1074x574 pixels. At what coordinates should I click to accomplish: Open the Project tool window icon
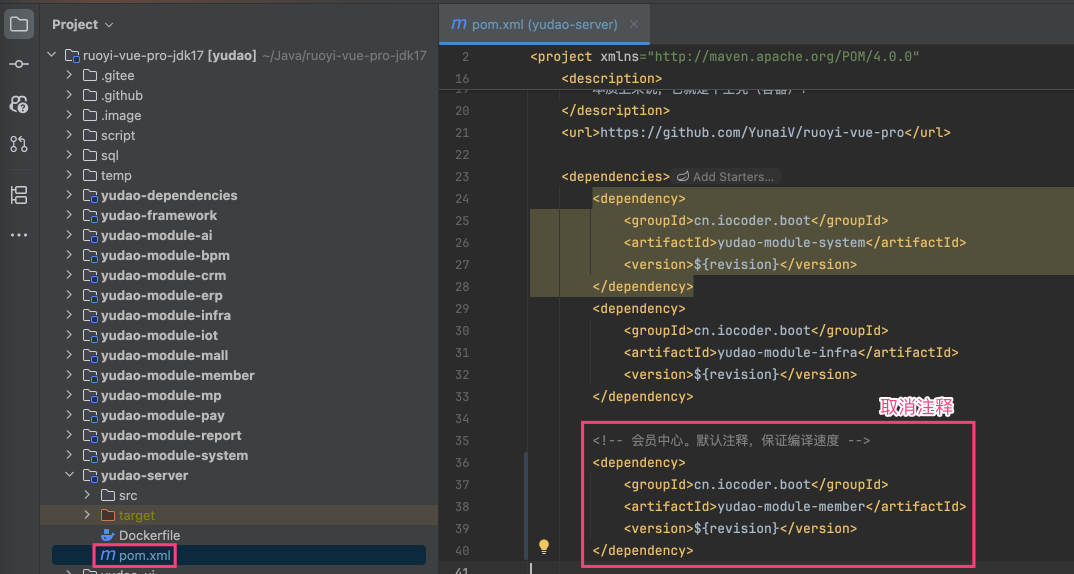[19, 24]
